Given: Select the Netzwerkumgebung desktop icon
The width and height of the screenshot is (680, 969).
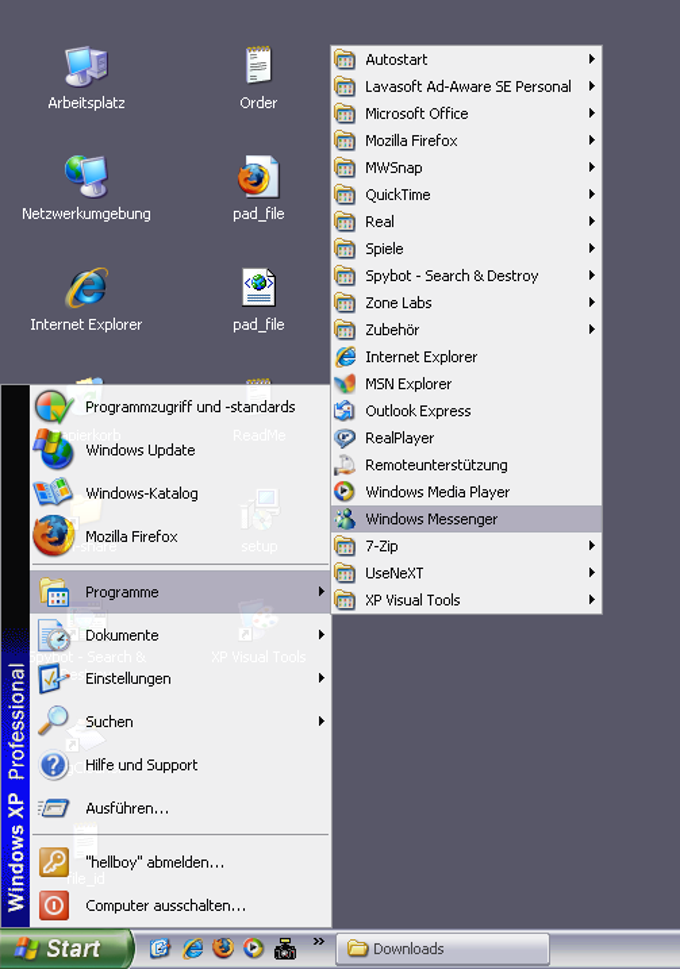Looking at the screenshot, I should click(87, 177).
